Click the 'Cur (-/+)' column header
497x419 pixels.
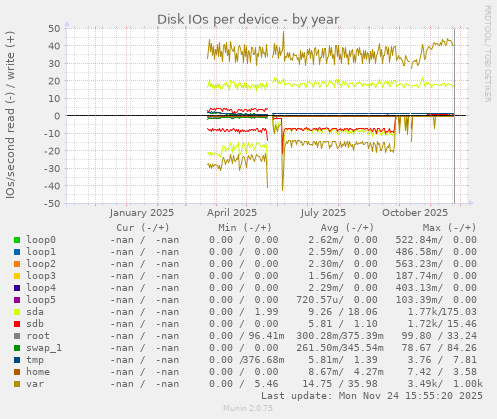pos(143,228)
